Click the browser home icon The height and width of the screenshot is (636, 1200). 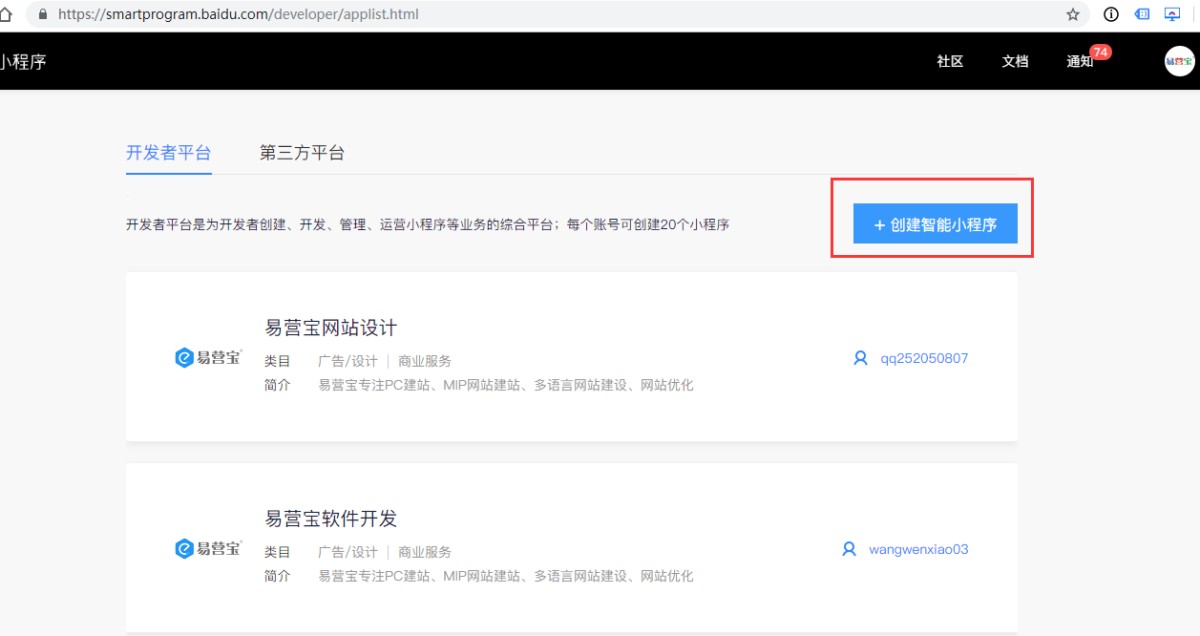[5, 14]
